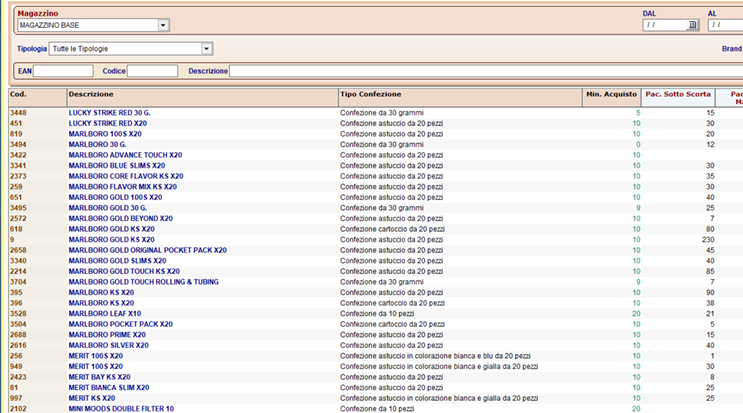Click the Brand label
This screenshot has height=413, width=743.
click(732, 49)
